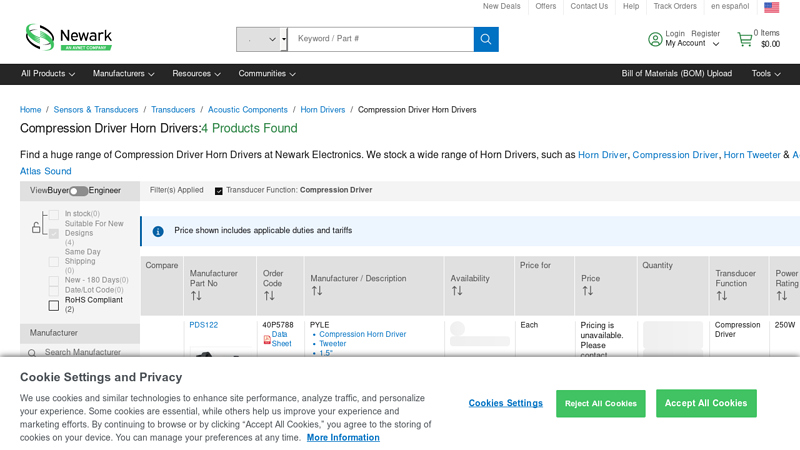Click the Newark logo
The width and height of the screenshot is (800, 450).
click(x=69, y=37)
